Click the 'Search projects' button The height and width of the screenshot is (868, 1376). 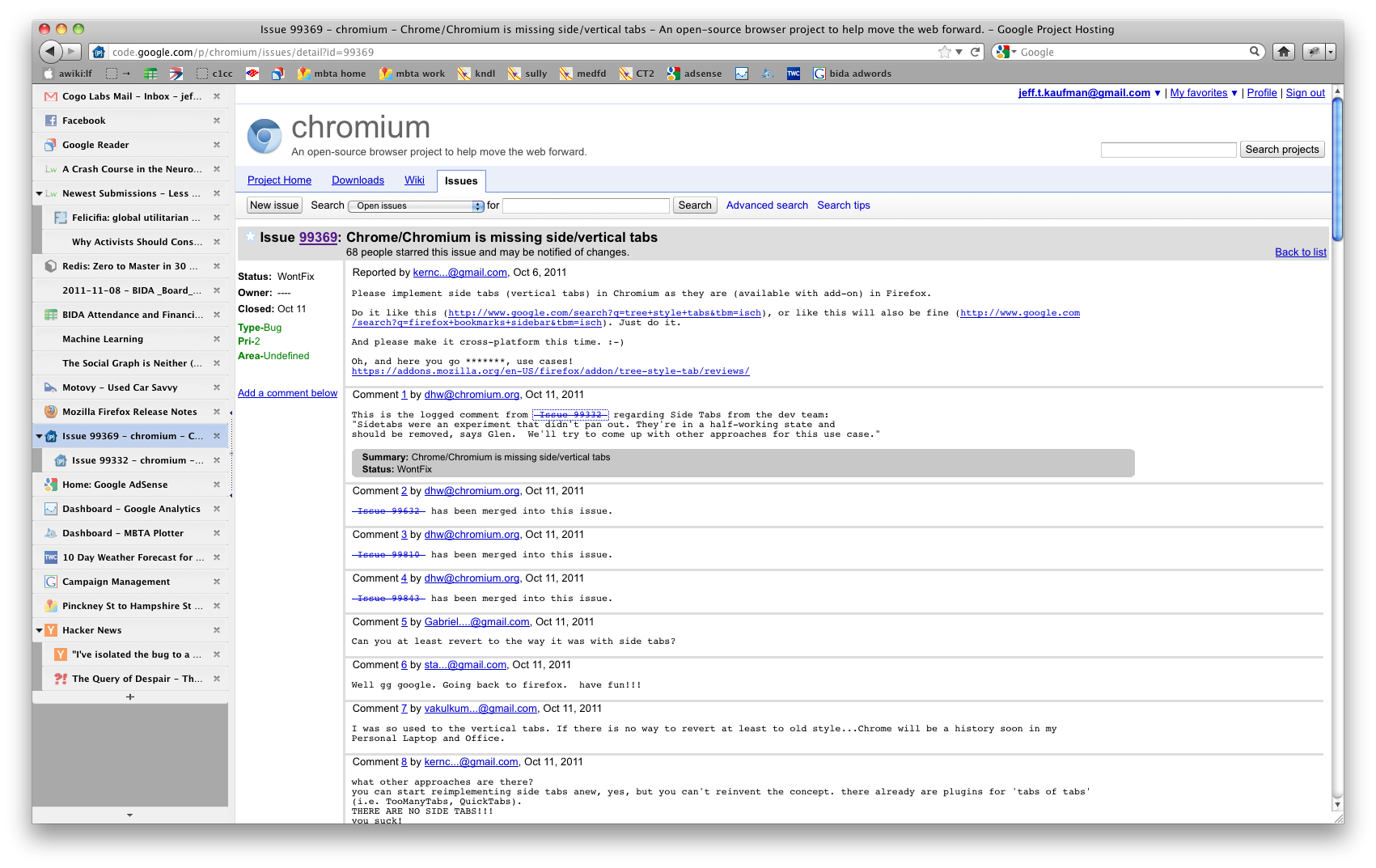[1282, 150]
